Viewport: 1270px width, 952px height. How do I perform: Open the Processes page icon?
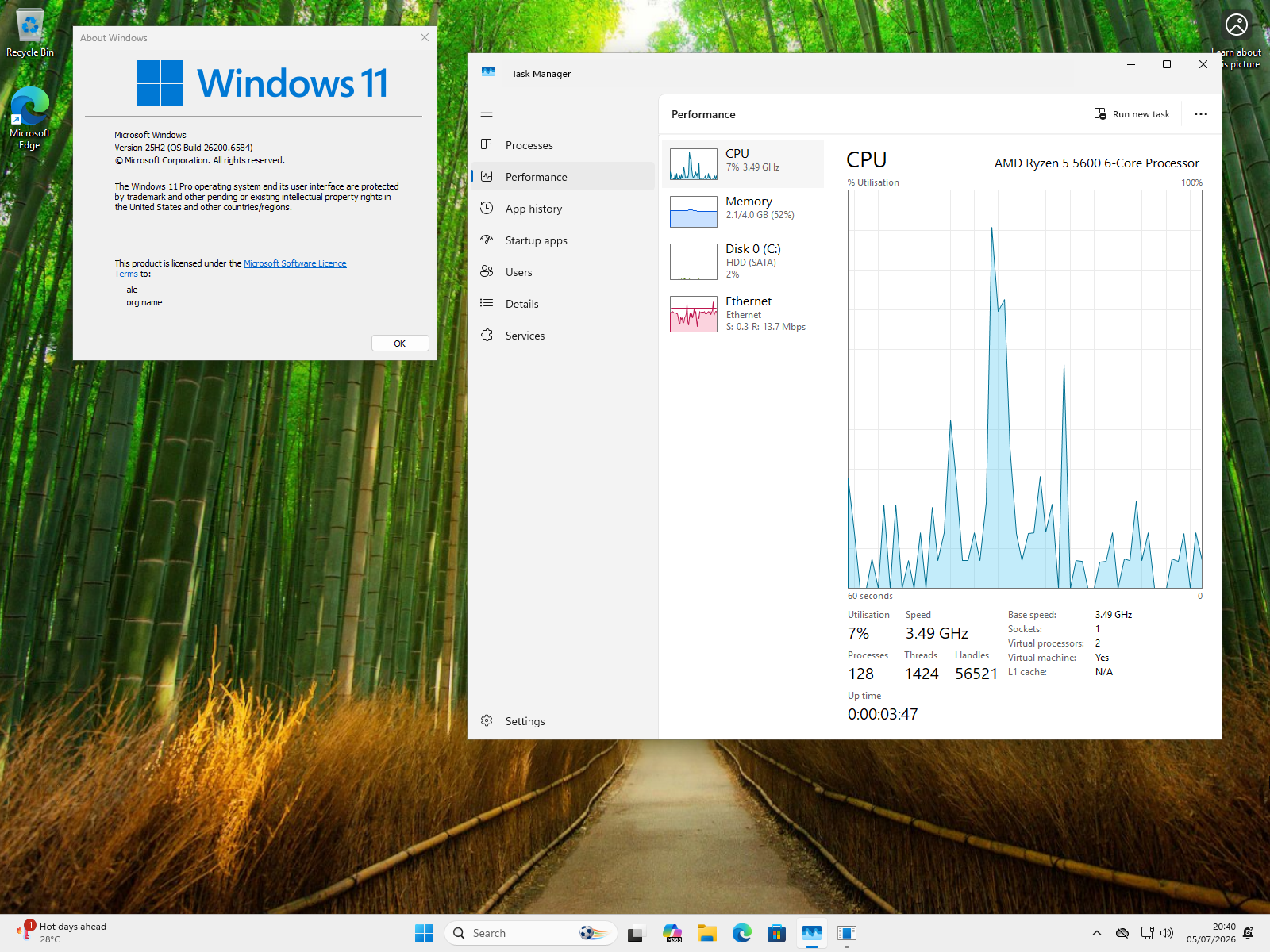[487, 144]
